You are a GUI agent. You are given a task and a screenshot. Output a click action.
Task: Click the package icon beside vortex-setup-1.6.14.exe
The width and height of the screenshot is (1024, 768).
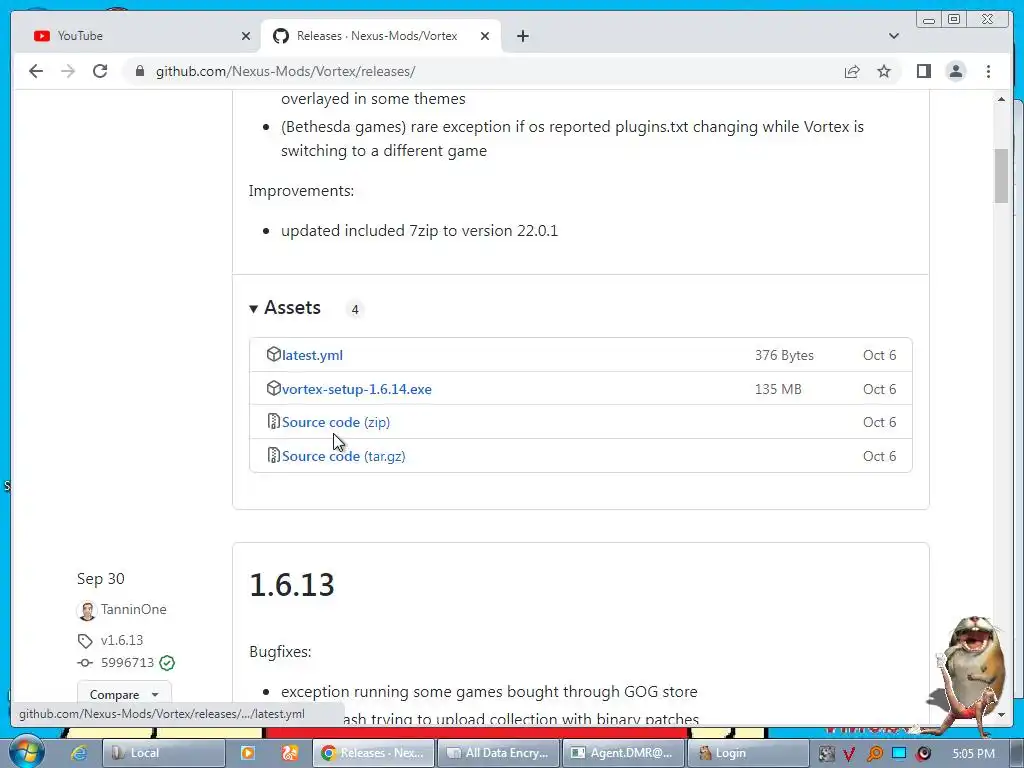[274, 388]
